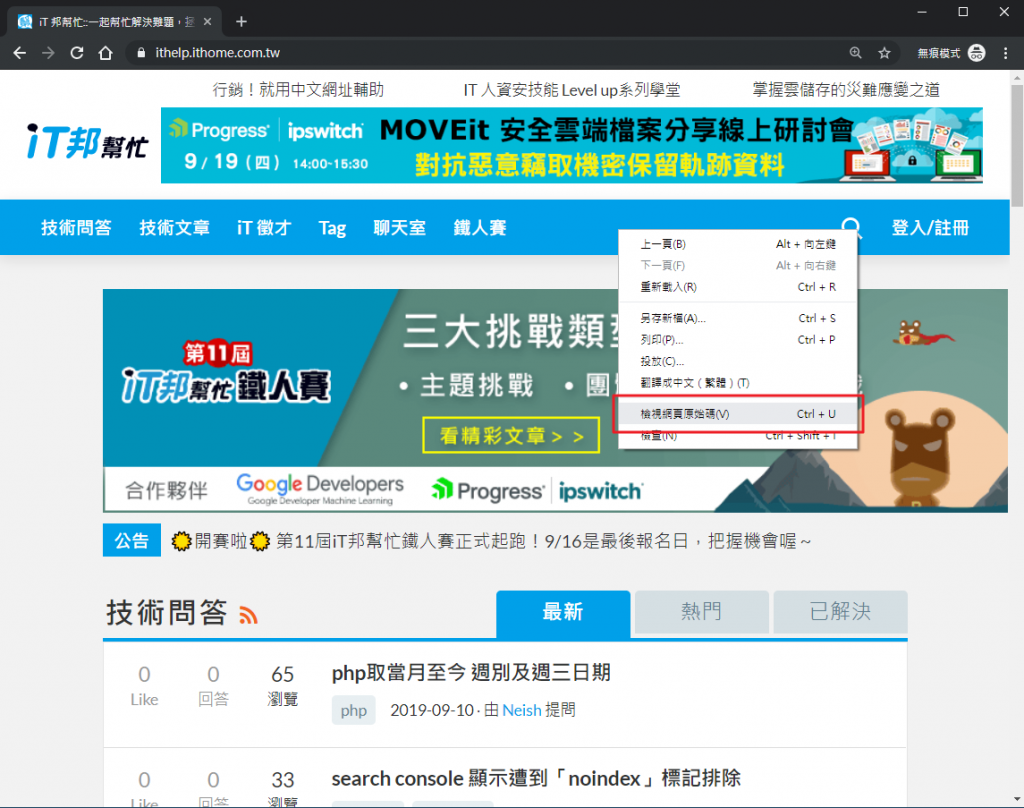This screenshot has height=808, width=1024.
Task: Choose 投放(C)... from context menu
Action: point(738,361)
